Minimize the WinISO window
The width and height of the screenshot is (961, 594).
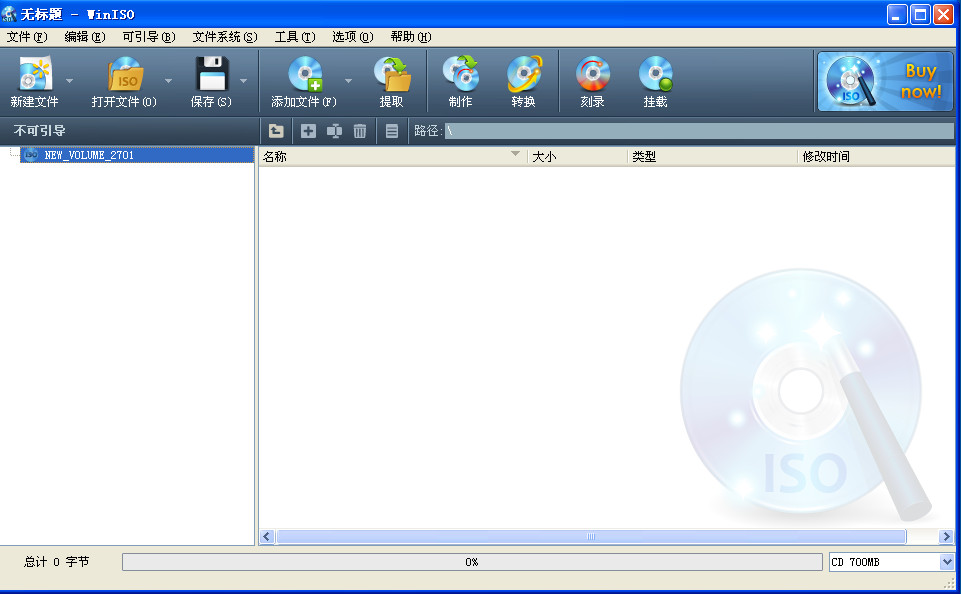click(897, 14)
